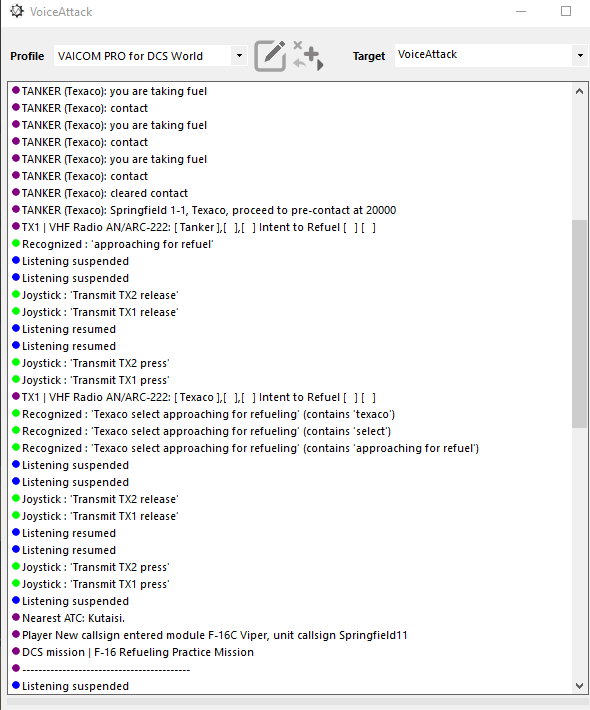Image resolution: width=590 pixels, height=710 pixels.
Task: Expand the Target dropdown arrow
Action: [x=580, y=56]
